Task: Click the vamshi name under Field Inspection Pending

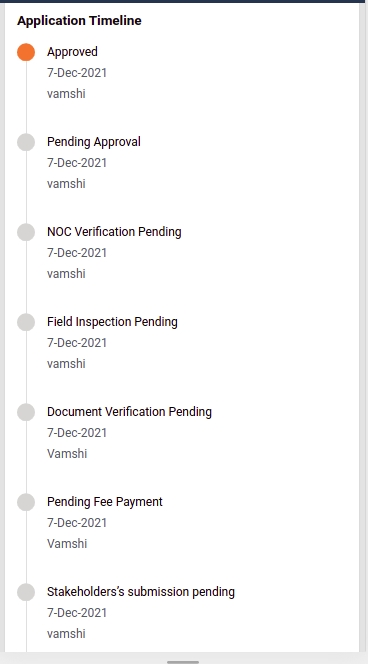Action: (x=66, y=364)
